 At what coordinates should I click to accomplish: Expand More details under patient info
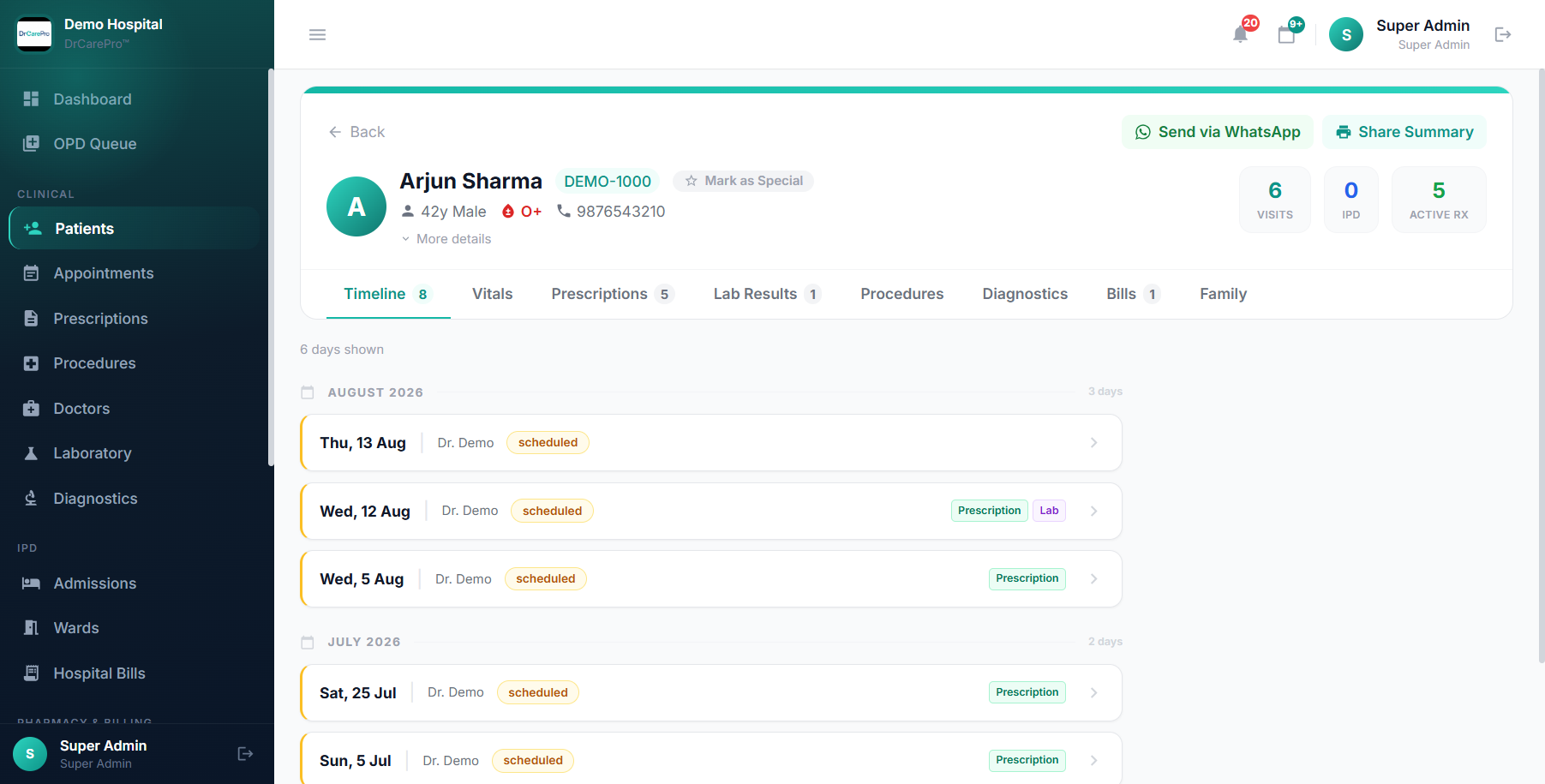click(446, 239)
